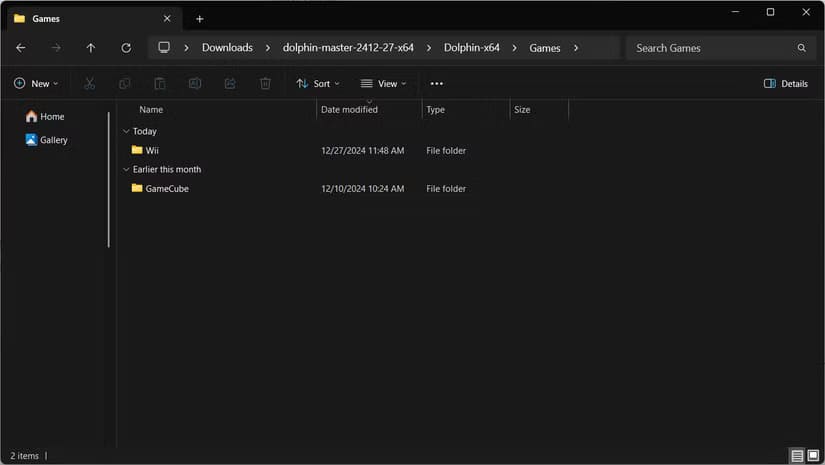The width and height of the screenshot is (825, 465).
Task: Click the Cut scissors icon
Action: [89, 83]
